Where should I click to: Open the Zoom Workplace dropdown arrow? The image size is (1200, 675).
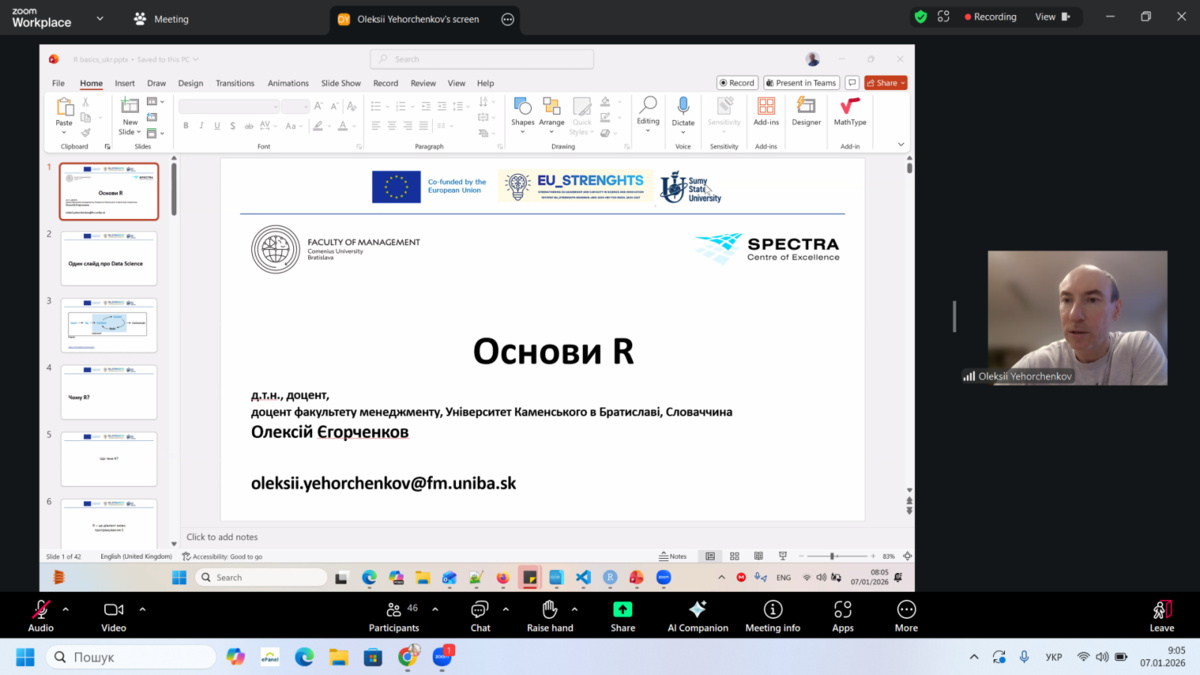pyautogui.click(x=100, y=18)
